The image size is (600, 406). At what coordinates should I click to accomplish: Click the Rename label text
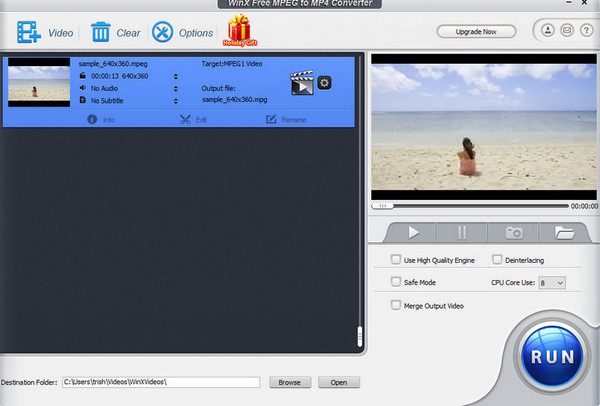294,120
